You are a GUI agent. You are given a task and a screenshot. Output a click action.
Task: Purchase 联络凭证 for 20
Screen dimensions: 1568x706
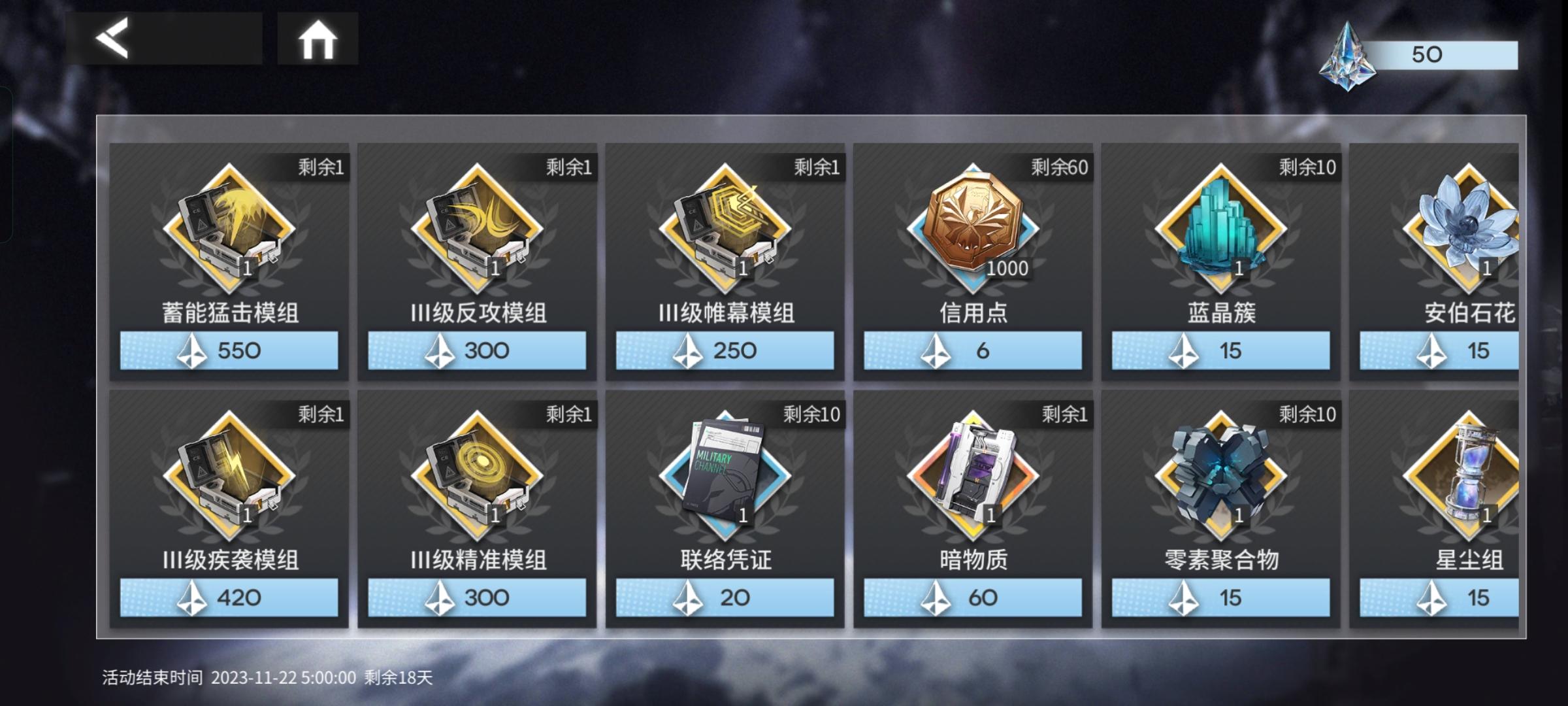[x=725, y=597]
